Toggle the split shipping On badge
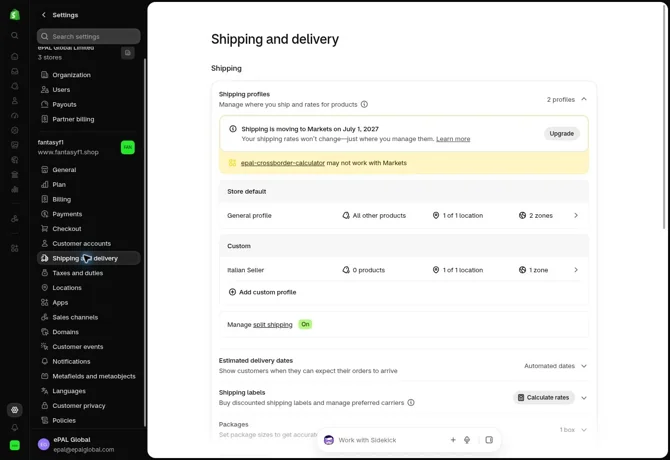Image resolution: width=670 pixels, height=460 pixels. (305, 324)
